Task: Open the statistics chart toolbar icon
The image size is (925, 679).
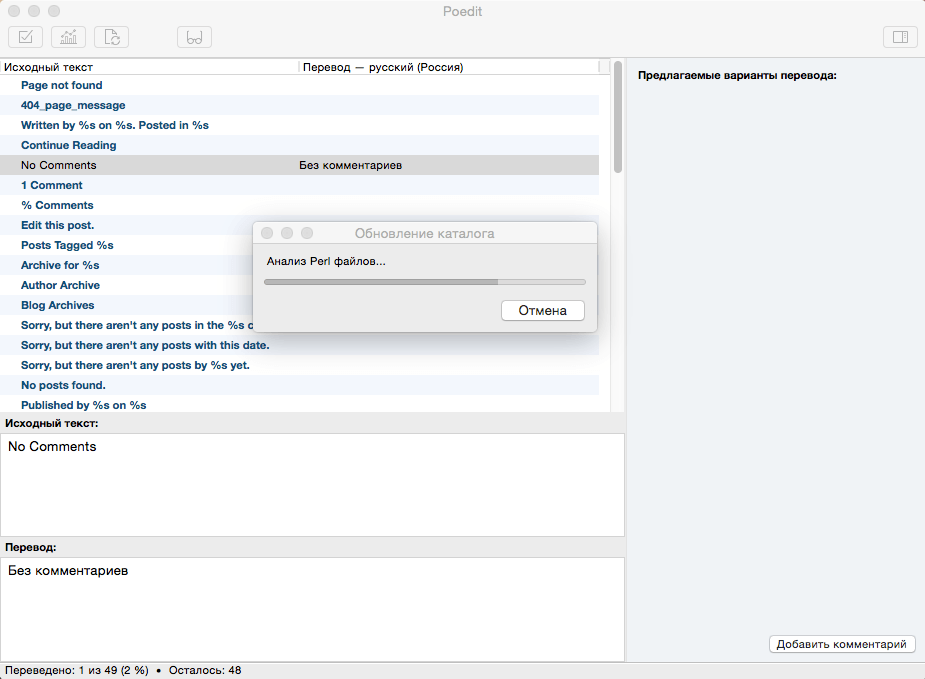Action: (x=68, y=37)
